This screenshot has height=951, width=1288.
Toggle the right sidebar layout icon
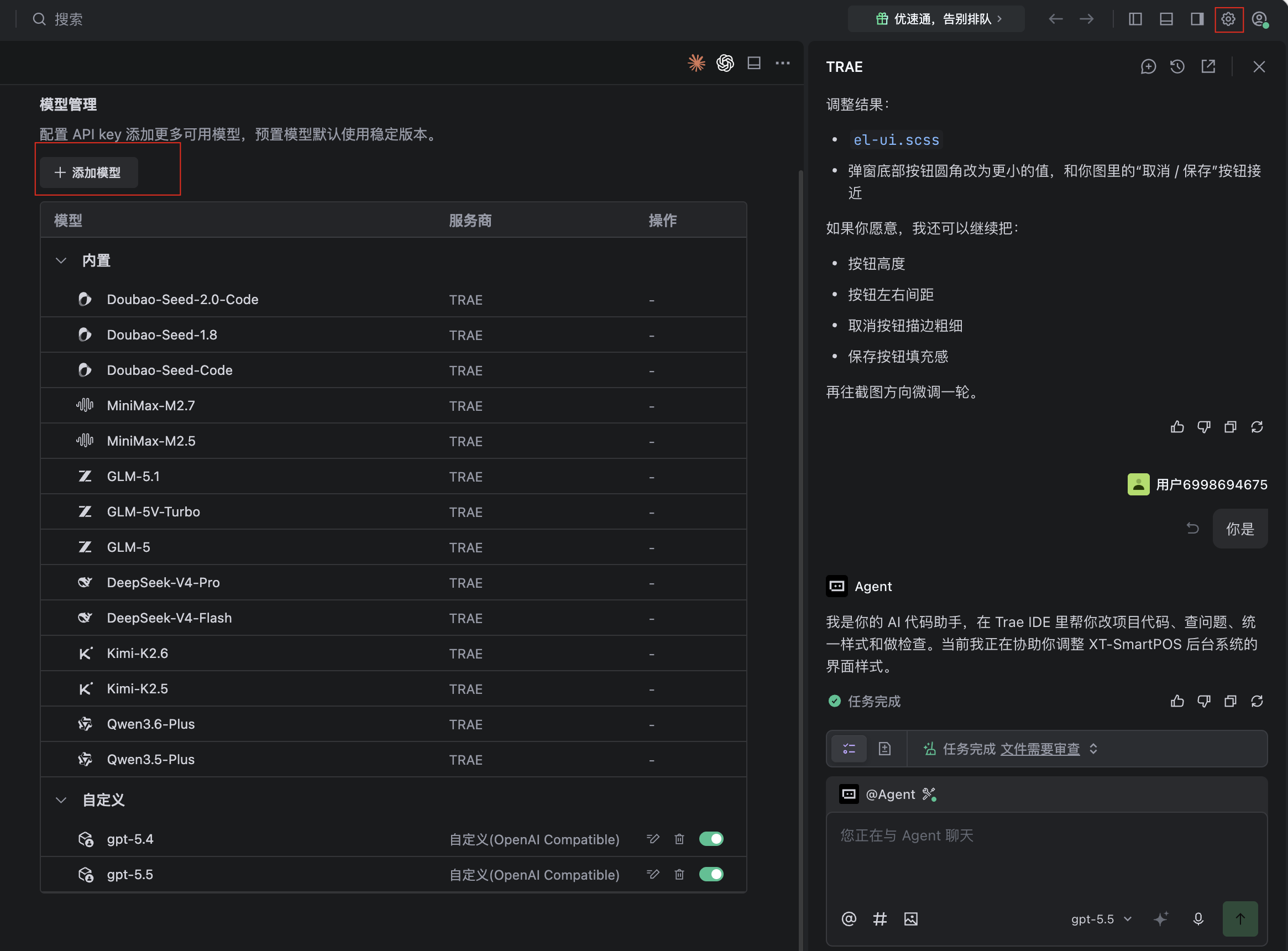pyautogui.click(x=1197, y=19)
